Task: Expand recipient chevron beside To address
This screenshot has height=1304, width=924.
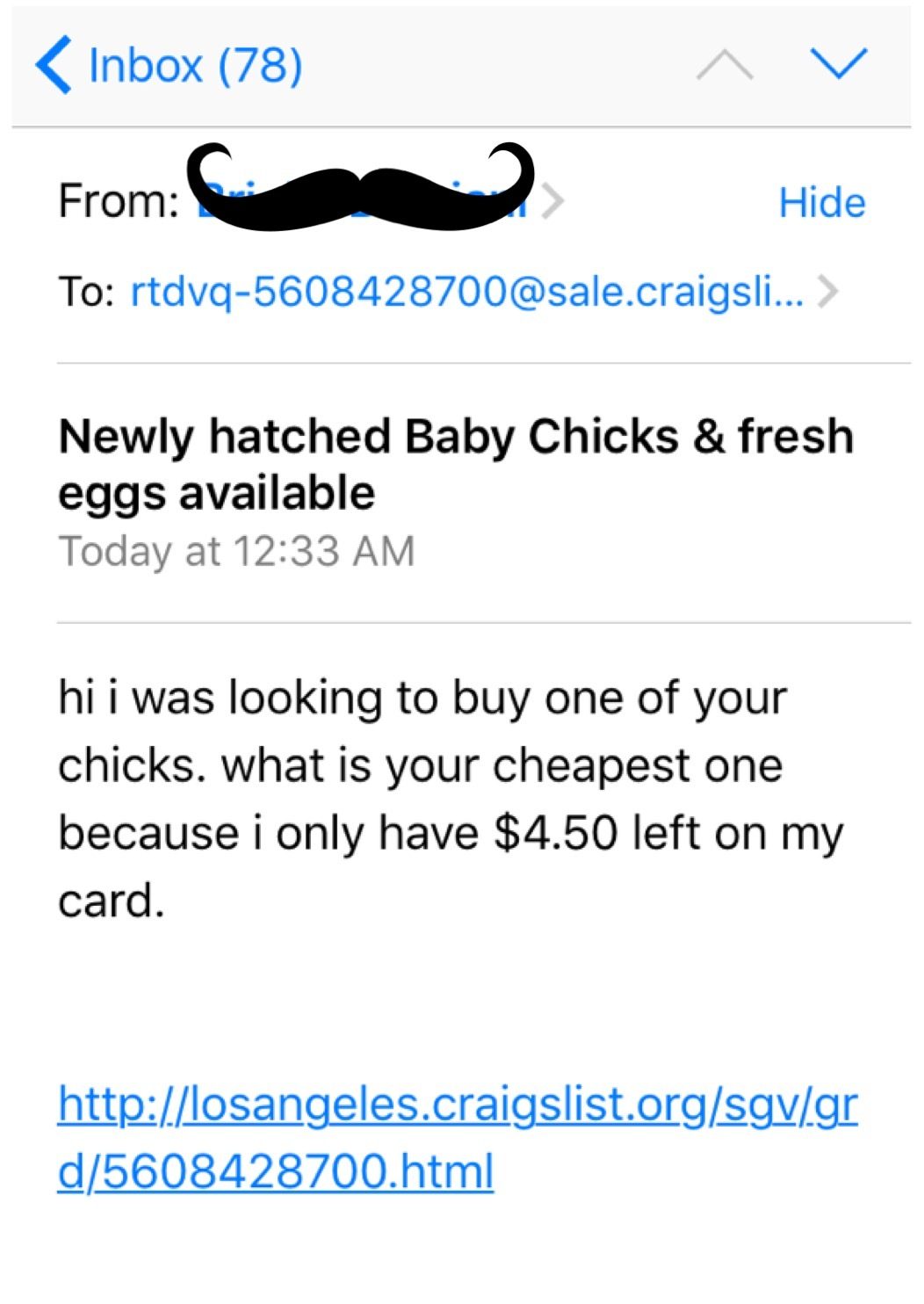Action: click(827, 291)
